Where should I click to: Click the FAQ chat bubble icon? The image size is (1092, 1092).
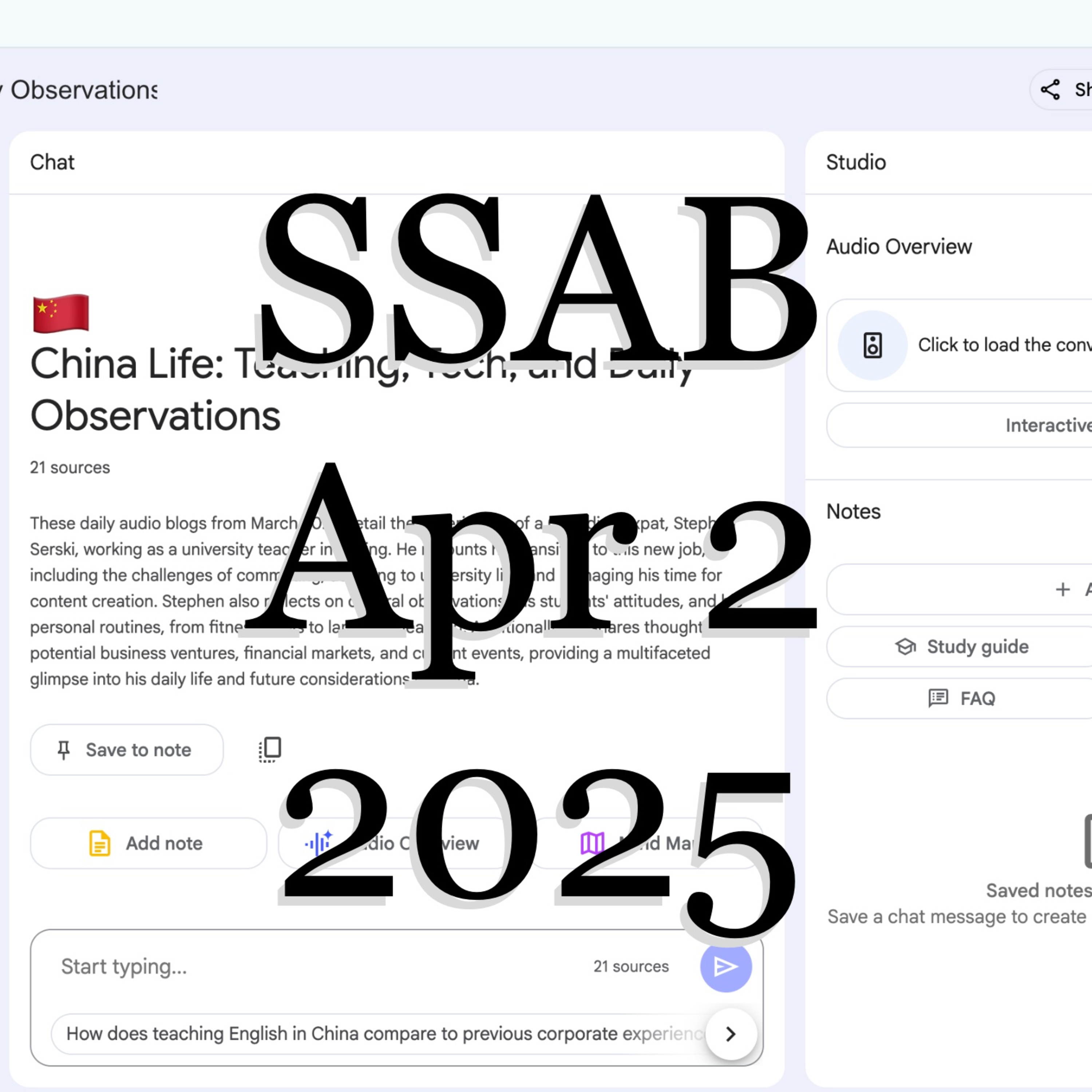pyautogui.click(x=938, y=698)
